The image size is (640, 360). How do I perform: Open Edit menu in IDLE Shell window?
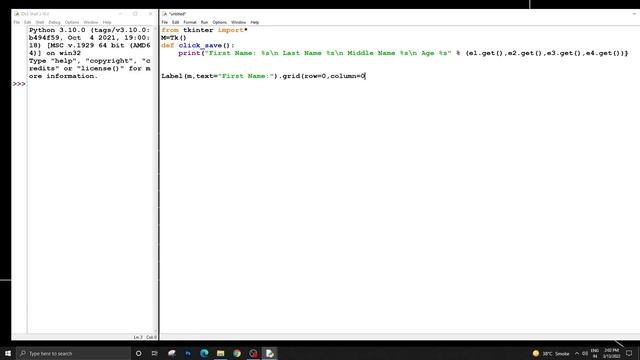[x=27, y=22]
